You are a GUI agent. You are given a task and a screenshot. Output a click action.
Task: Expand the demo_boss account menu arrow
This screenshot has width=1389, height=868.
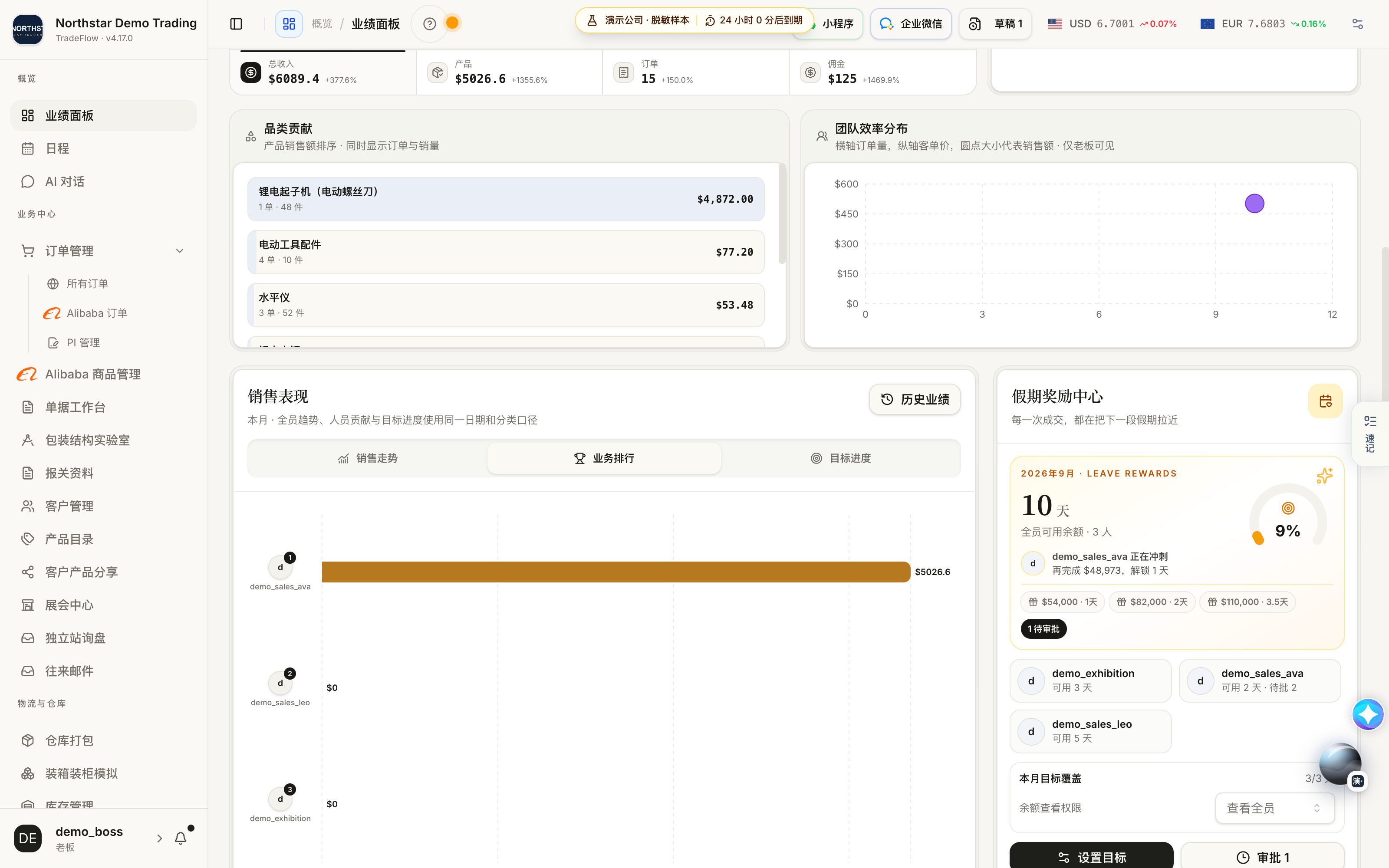click(160, 838)
